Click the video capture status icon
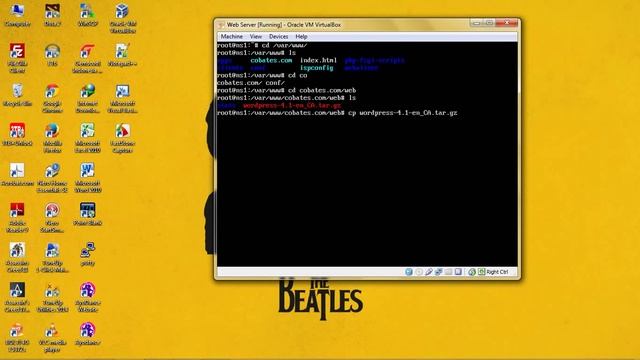Image resolution: width=640 pixels, height=360 pixels. pos(458,272)
